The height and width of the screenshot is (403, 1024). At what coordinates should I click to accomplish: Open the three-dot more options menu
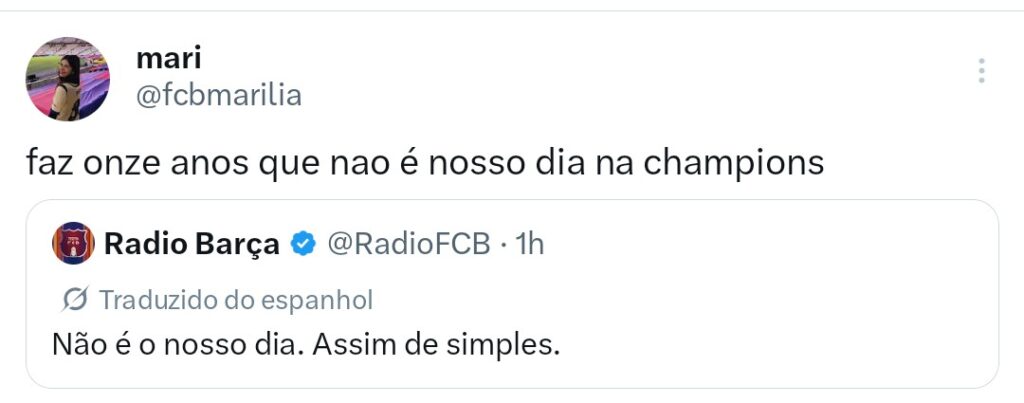[x=982, y=71]
